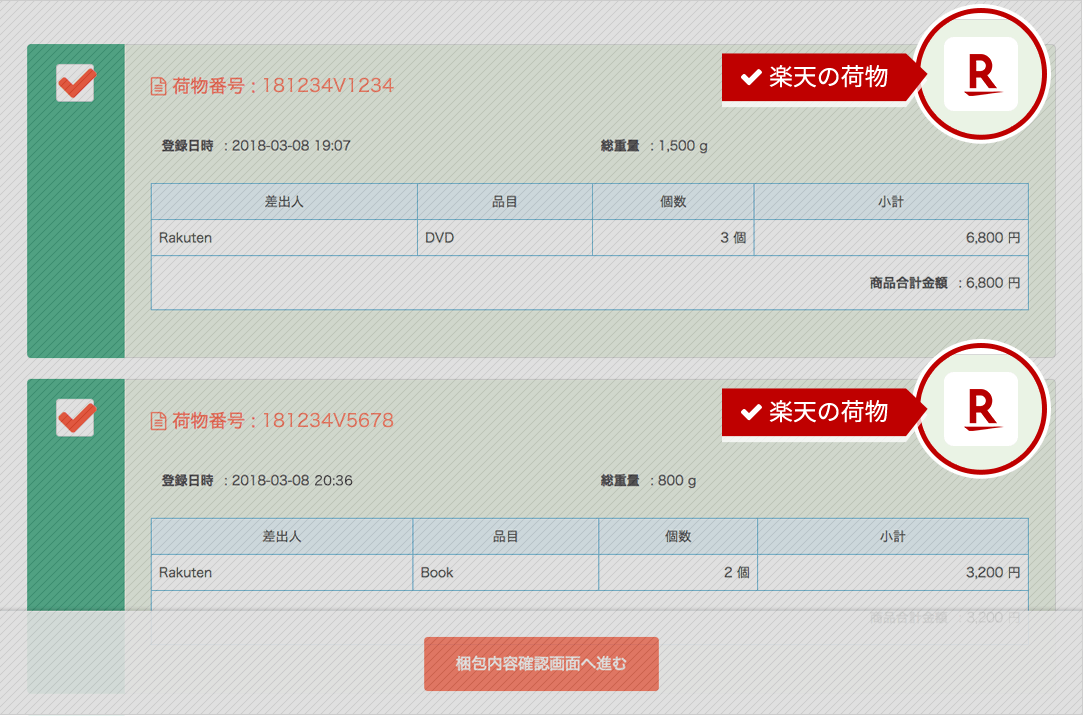Click the document icon beside 荷物番号 181234V1234
The image size is (1083, 716).
(x=158, y=86)
